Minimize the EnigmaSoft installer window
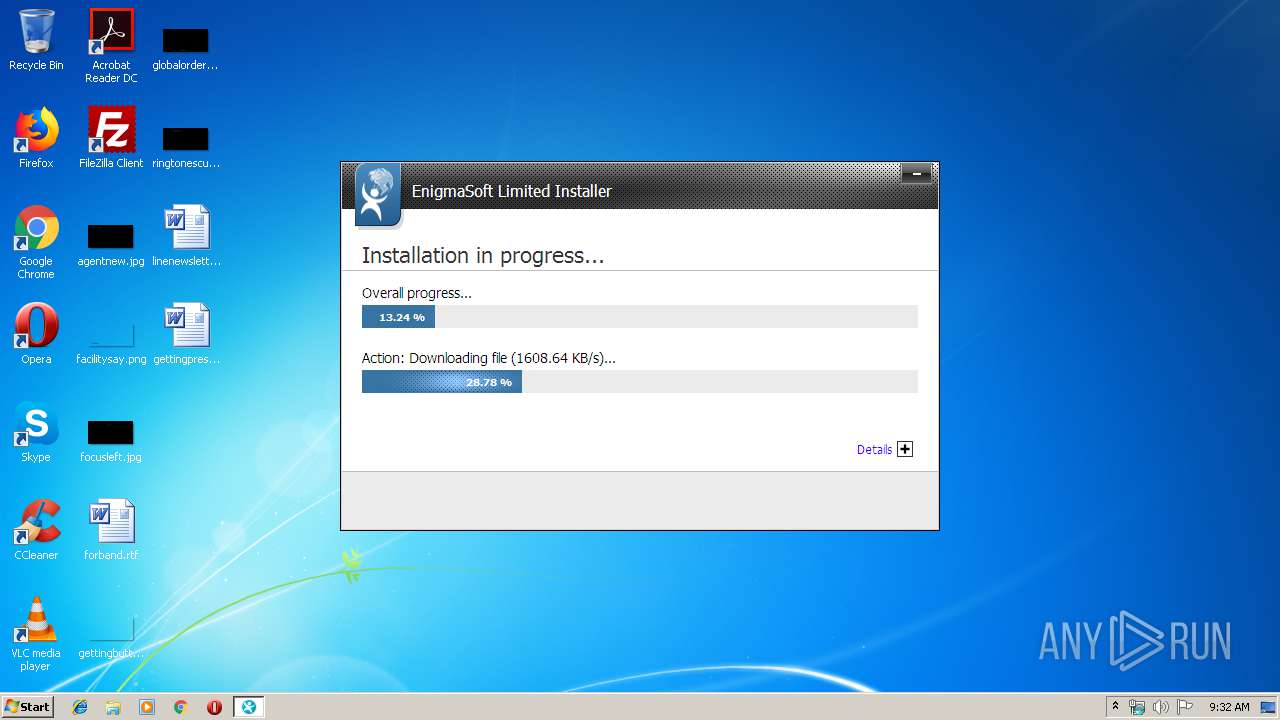Image resolution: width=1280 pixels, height=720 pixels. tap(916, 174)
